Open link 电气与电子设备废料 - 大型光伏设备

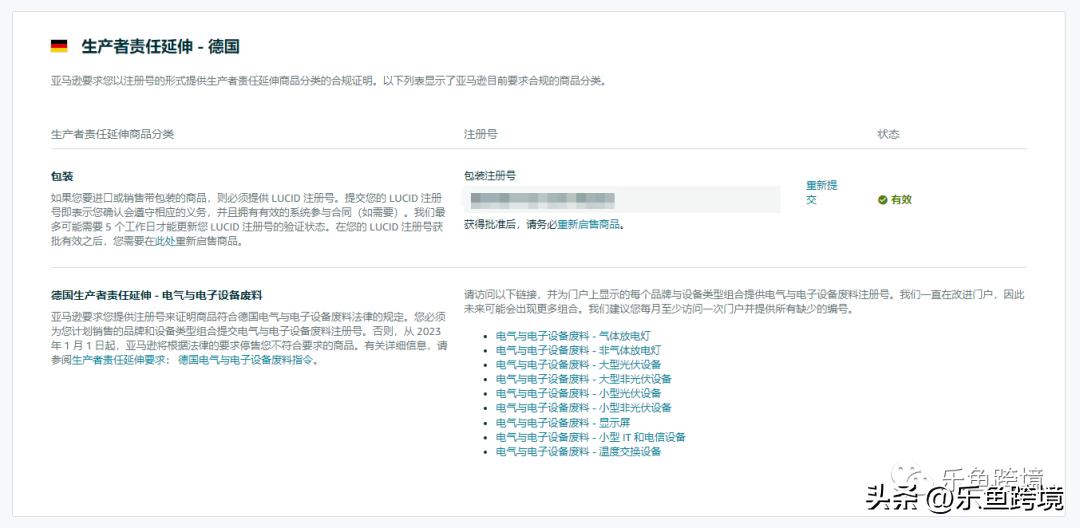point(579,365)
